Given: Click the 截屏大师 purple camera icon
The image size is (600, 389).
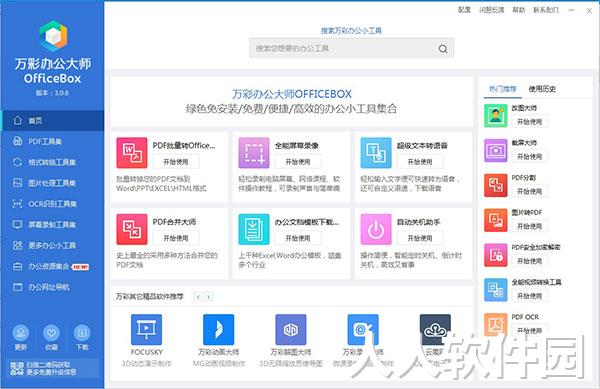Looking at the screenshot, I should (x=496, y=150).
